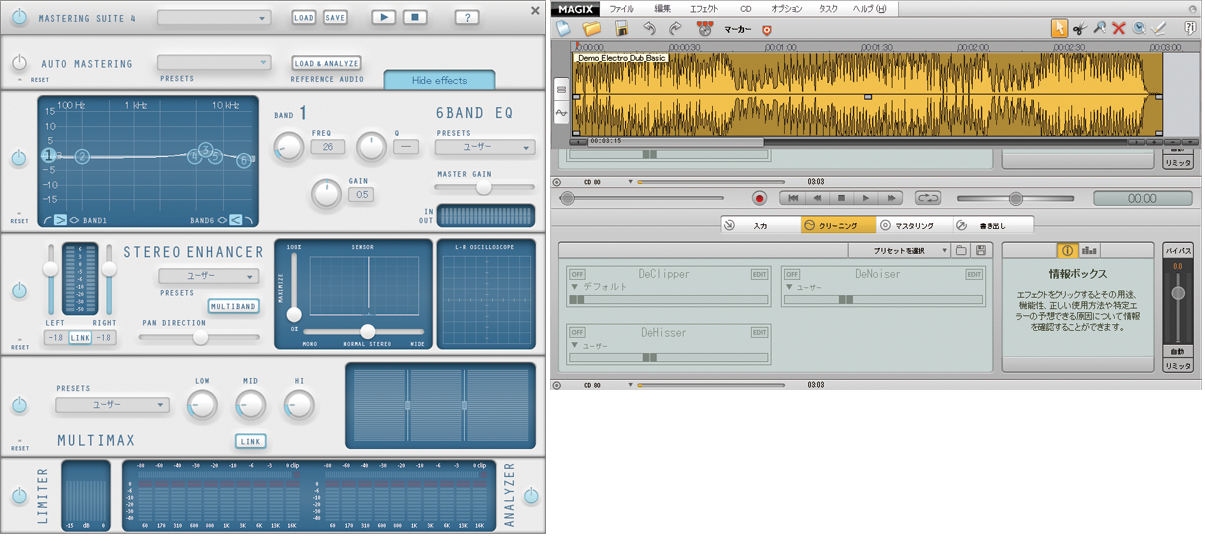Open file with the folder icon in MAGIX toolbar
The width and height of the screenshot is (1205, 541).
click(592, 29)
